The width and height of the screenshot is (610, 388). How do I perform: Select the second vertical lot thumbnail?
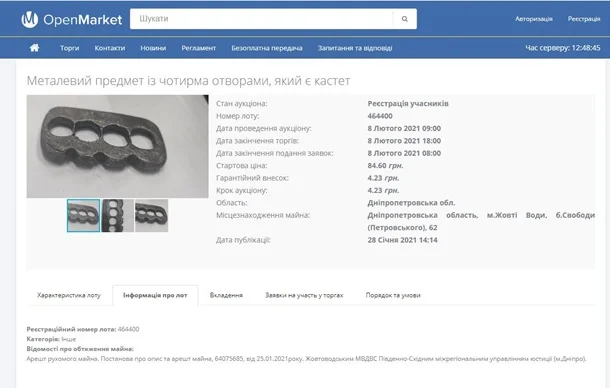[117, 215]
